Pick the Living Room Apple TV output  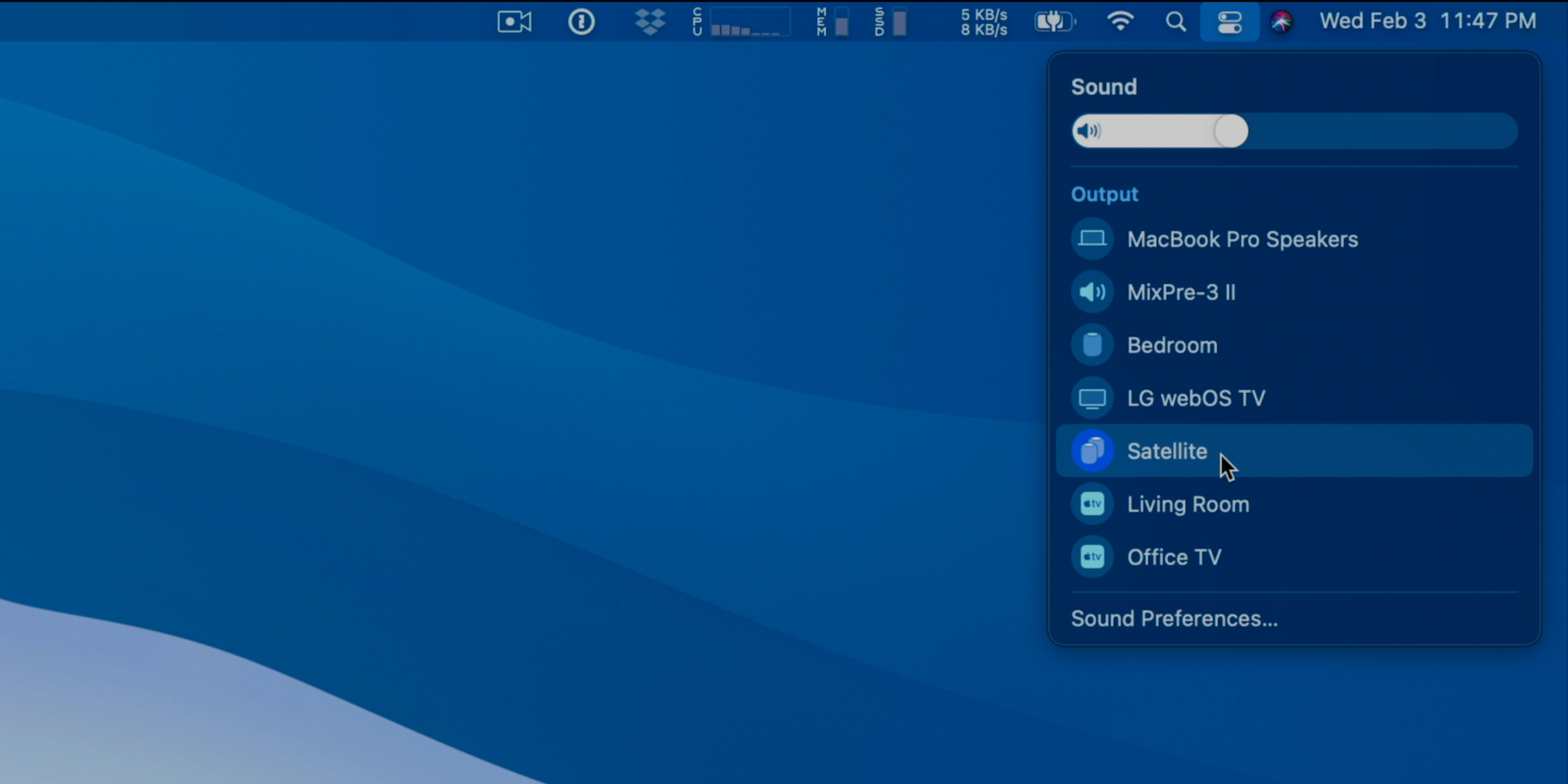[1188, 504]
